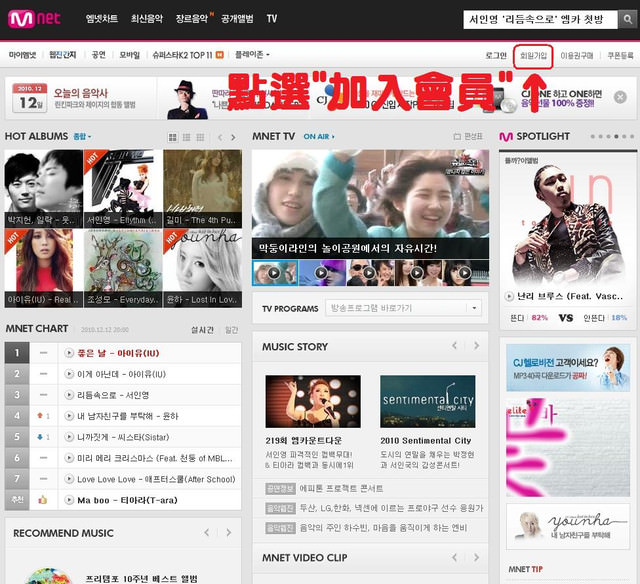
Task: Select large grid view in Hot Albums
Action: pos(173,138)
